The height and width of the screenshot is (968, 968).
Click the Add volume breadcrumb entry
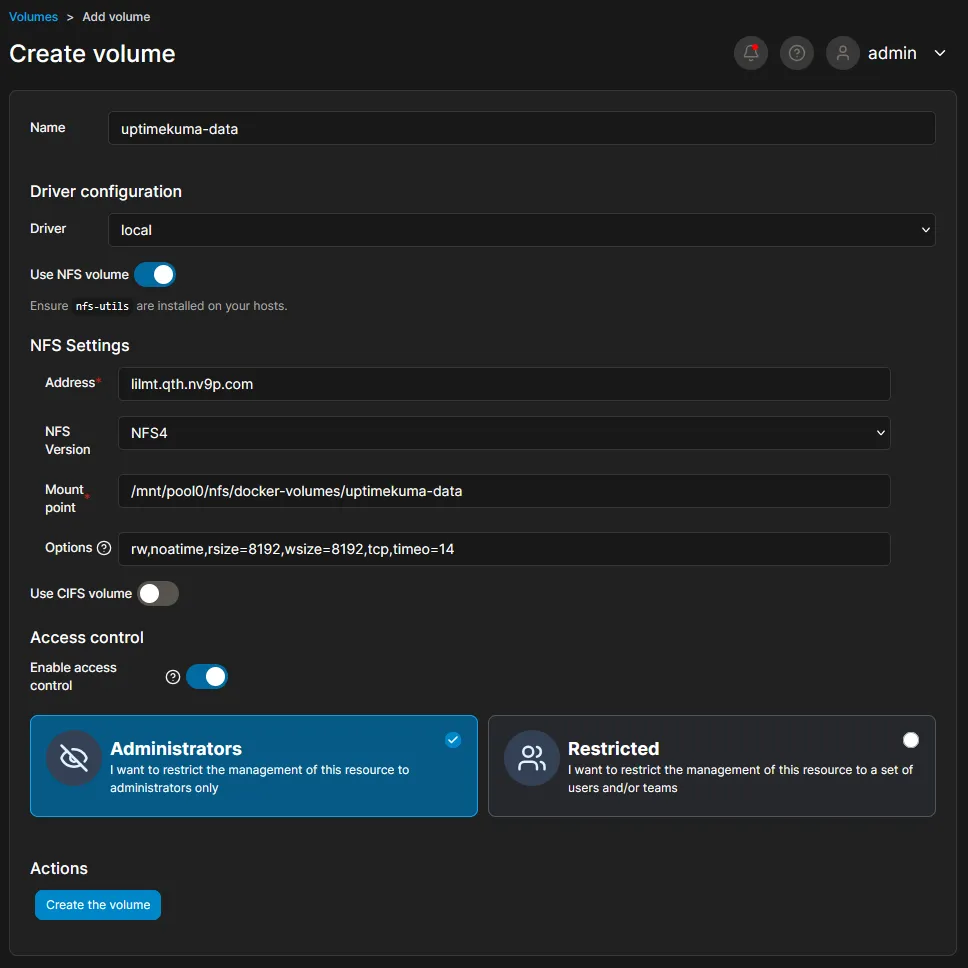click(x=115, y=16)
